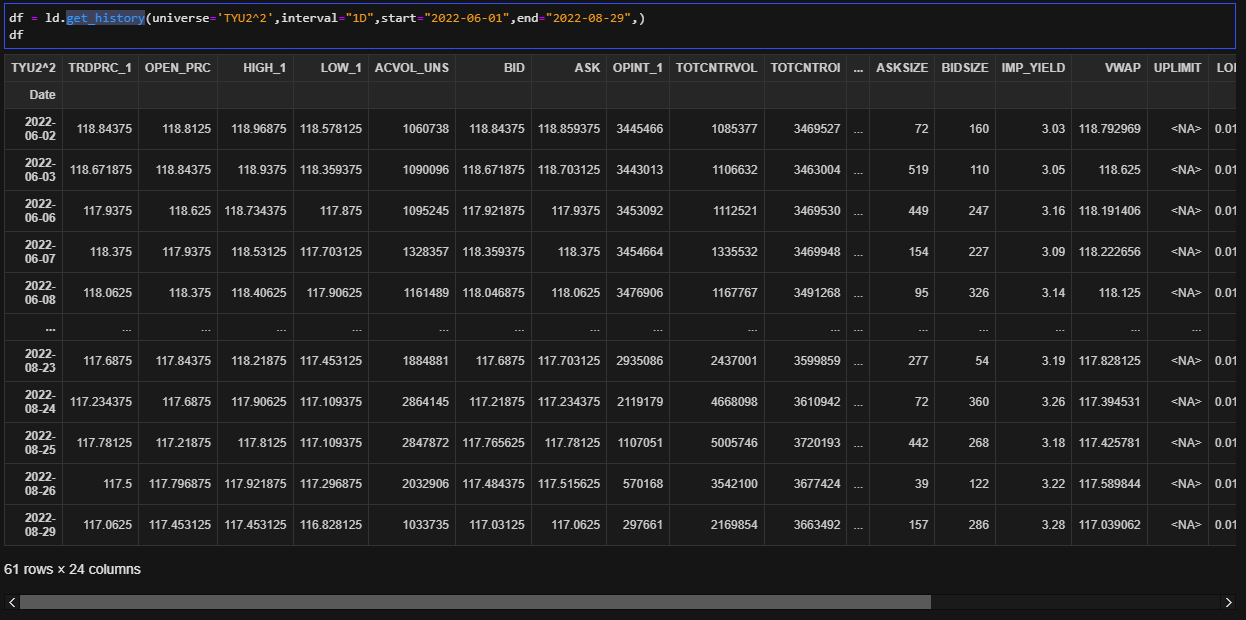Click the BID column header
Viewport: 1246px width, 620px height.
click(x=493, y=68)
